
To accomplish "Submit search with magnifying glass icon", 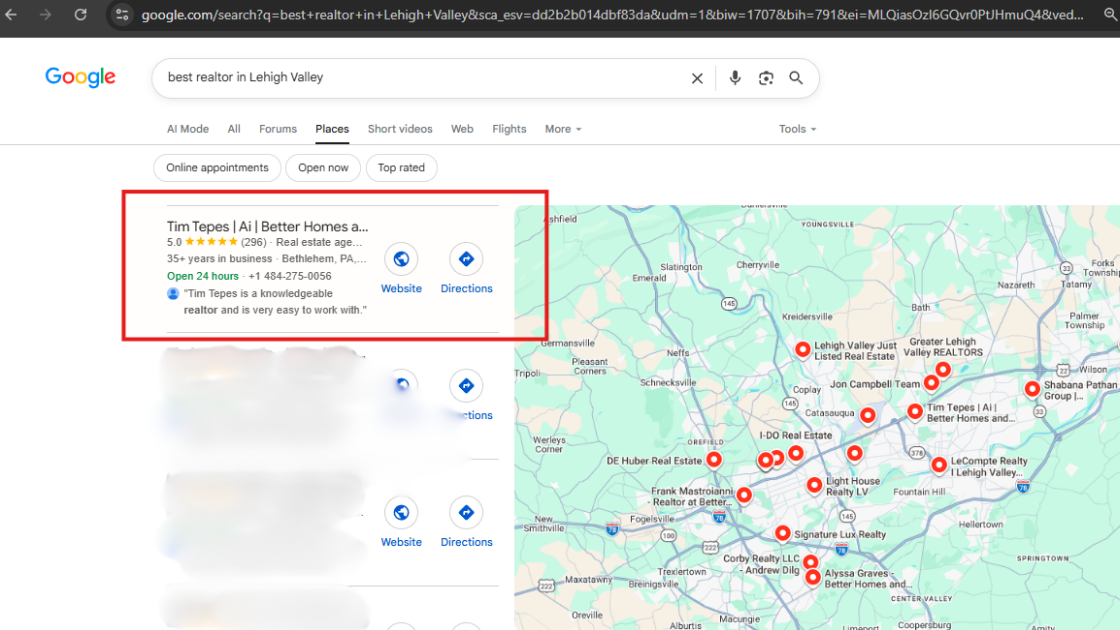I will tap(796, 78).
